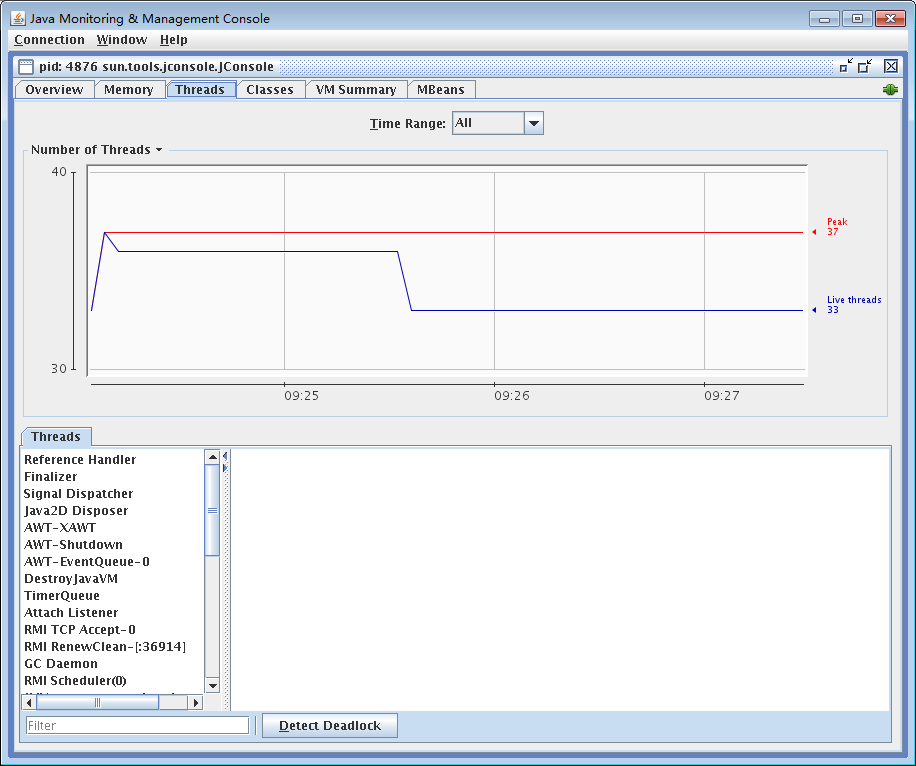Click the 09:27 time axis label
This screenshot has height=766, width=916.
point(721,396)
